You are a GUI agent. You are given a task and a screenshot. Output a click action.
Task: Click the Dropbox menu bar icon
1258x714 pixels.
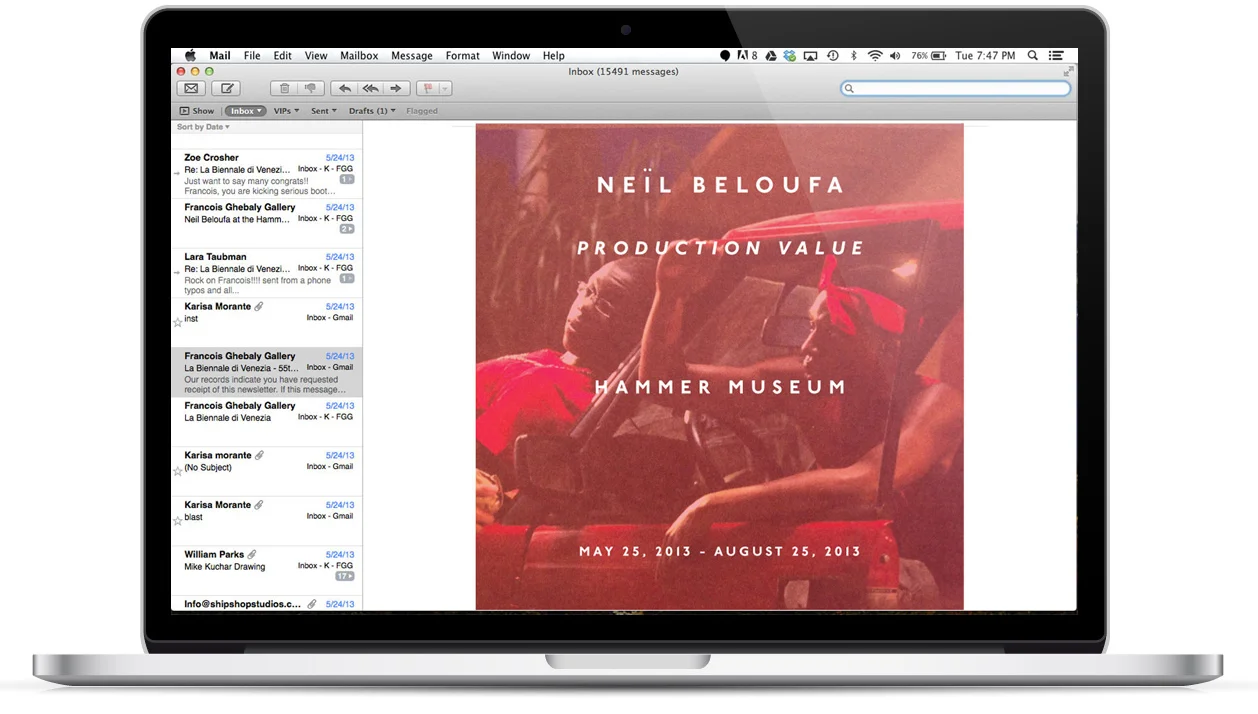tap(790, 56)
